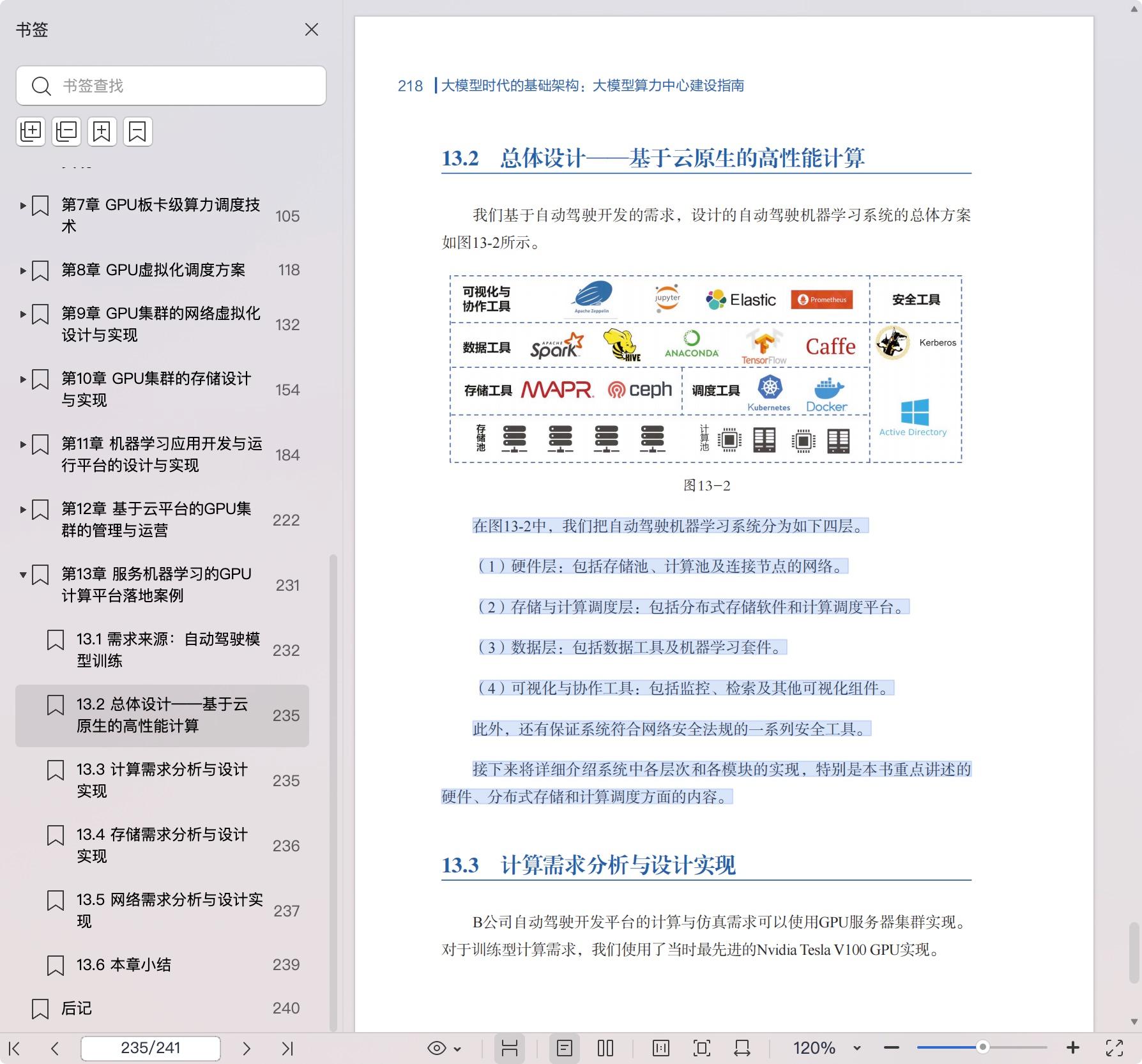Expand the 第12章 基于云平台的GPU集群 bookmark
The width and height of the screenshot is (1142, 1064).
point(23,510)
